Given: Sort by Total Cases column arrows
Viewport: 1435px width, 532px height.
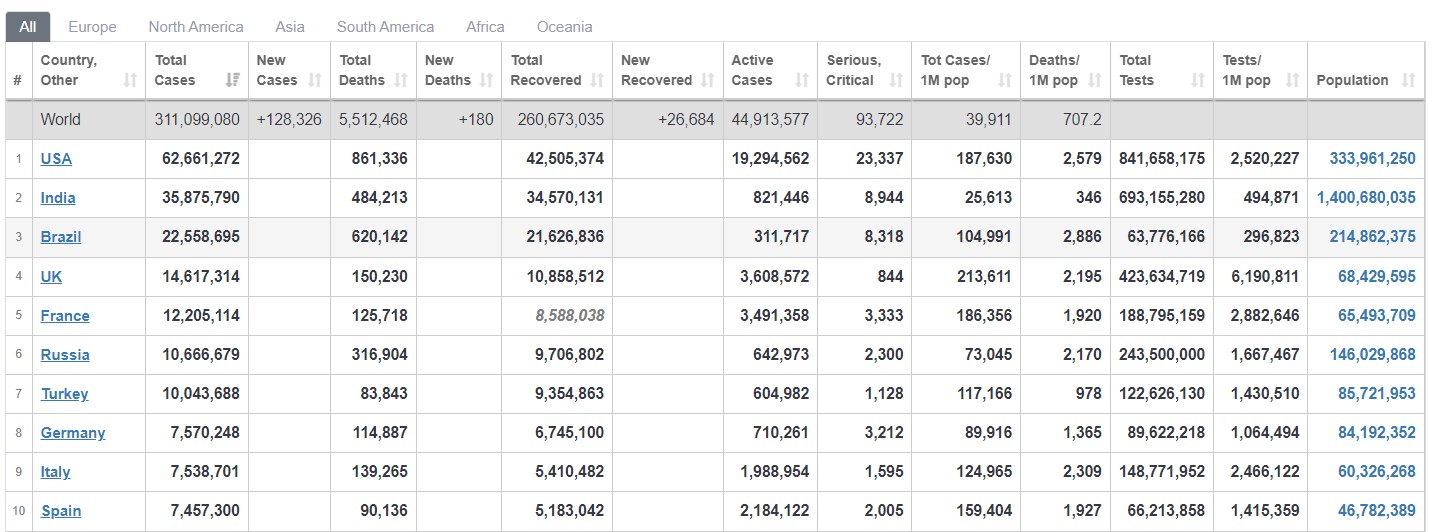Looking at the screenshot, I should tap(232, 80).
